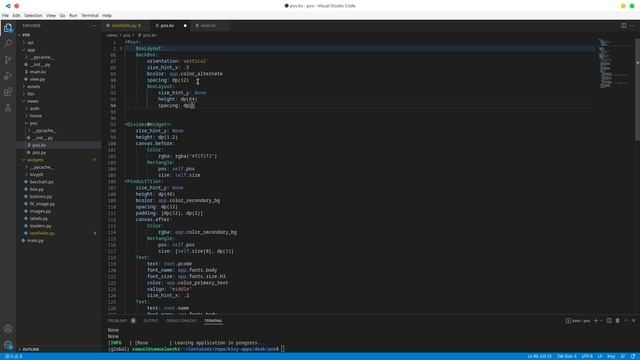This screenshot has height=360, width=640.
Task: Open the Manage gear icon
Action: pyautogui.click(x=8, y=345)
